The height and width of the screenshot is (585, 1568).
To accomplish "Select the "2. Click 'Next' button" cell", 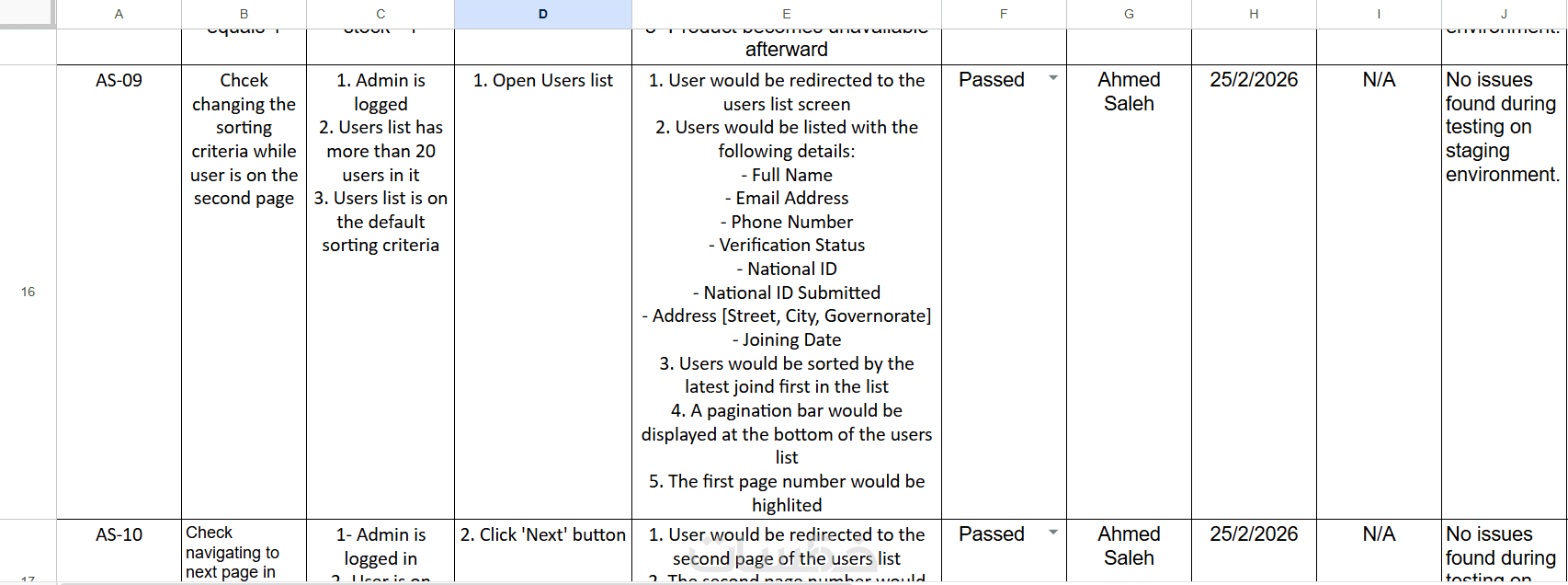I will 543,551.
